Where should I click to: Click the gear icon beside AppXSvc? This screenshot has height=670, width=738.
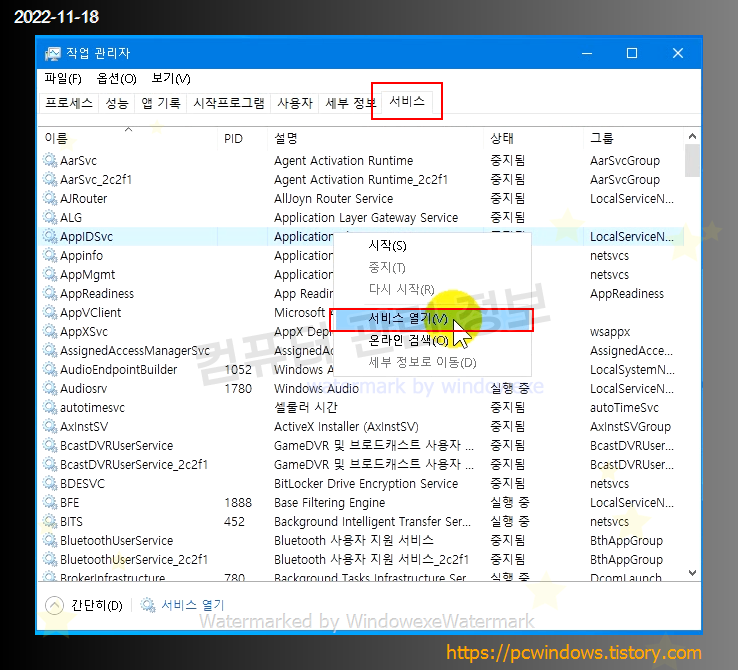coord(50,331)
